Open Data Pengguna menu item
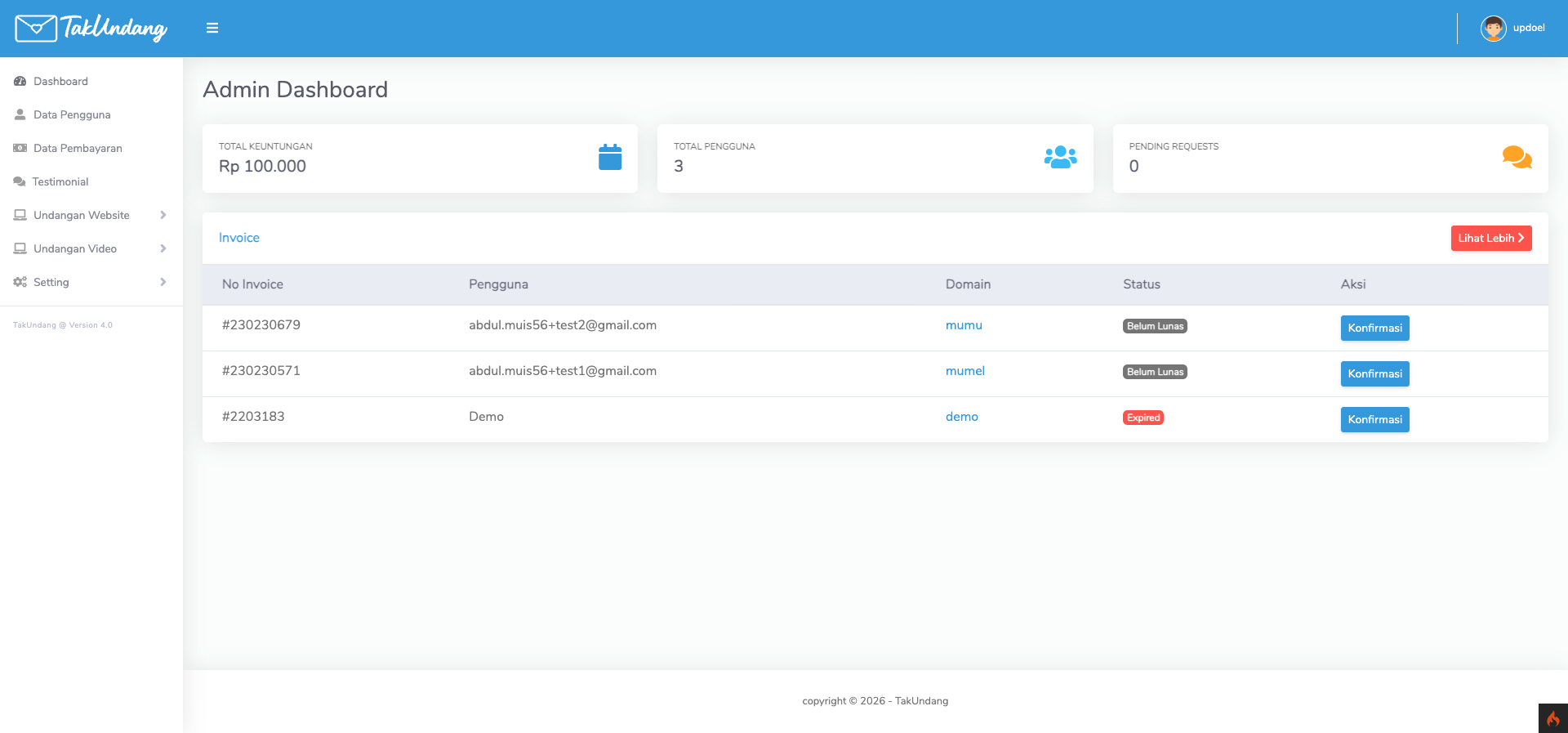The height and width of the screenshot is (733, 1568). pos(72,114)
